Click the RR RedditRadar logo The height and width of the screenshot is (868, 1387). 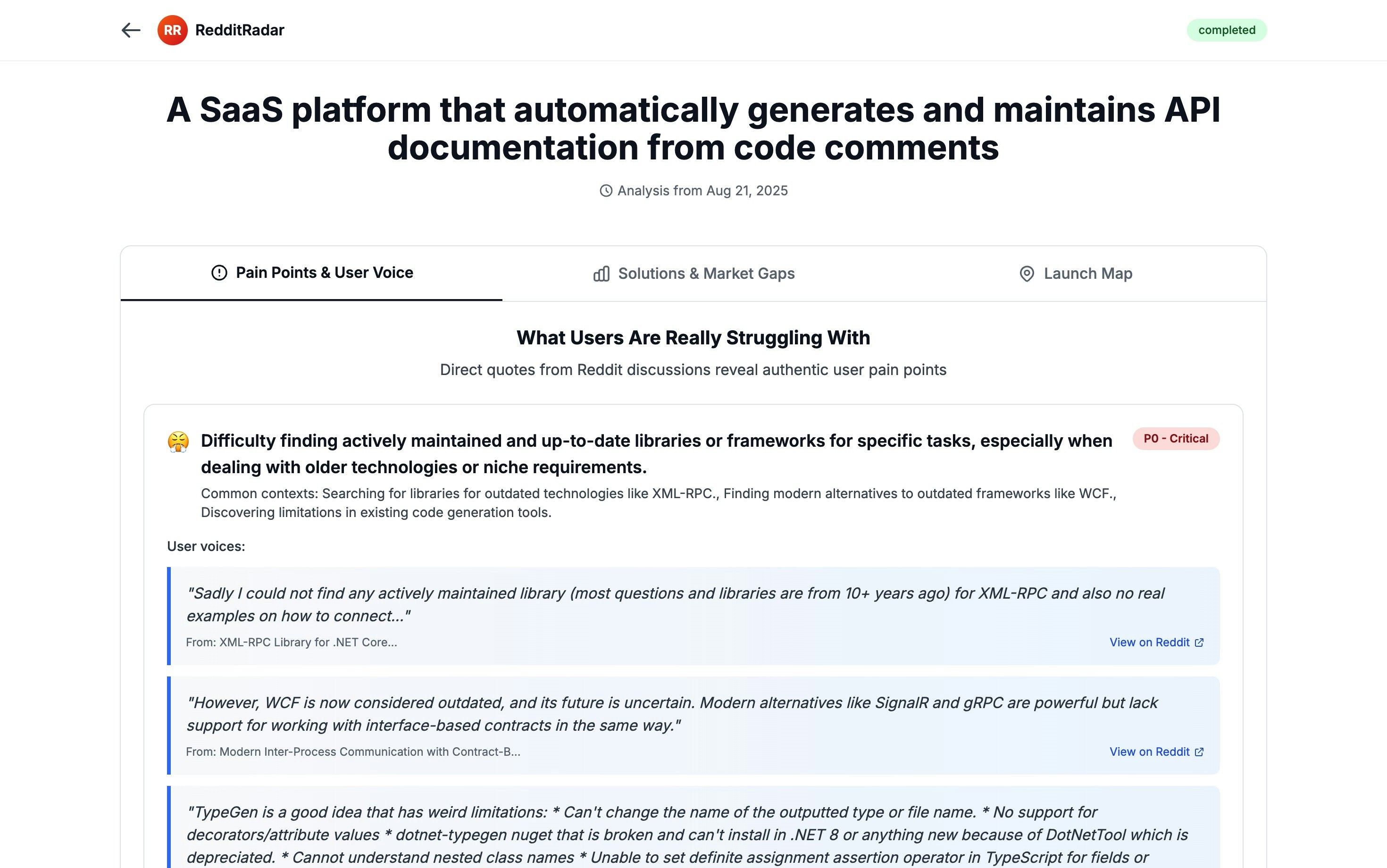click(x=172, y=30)
